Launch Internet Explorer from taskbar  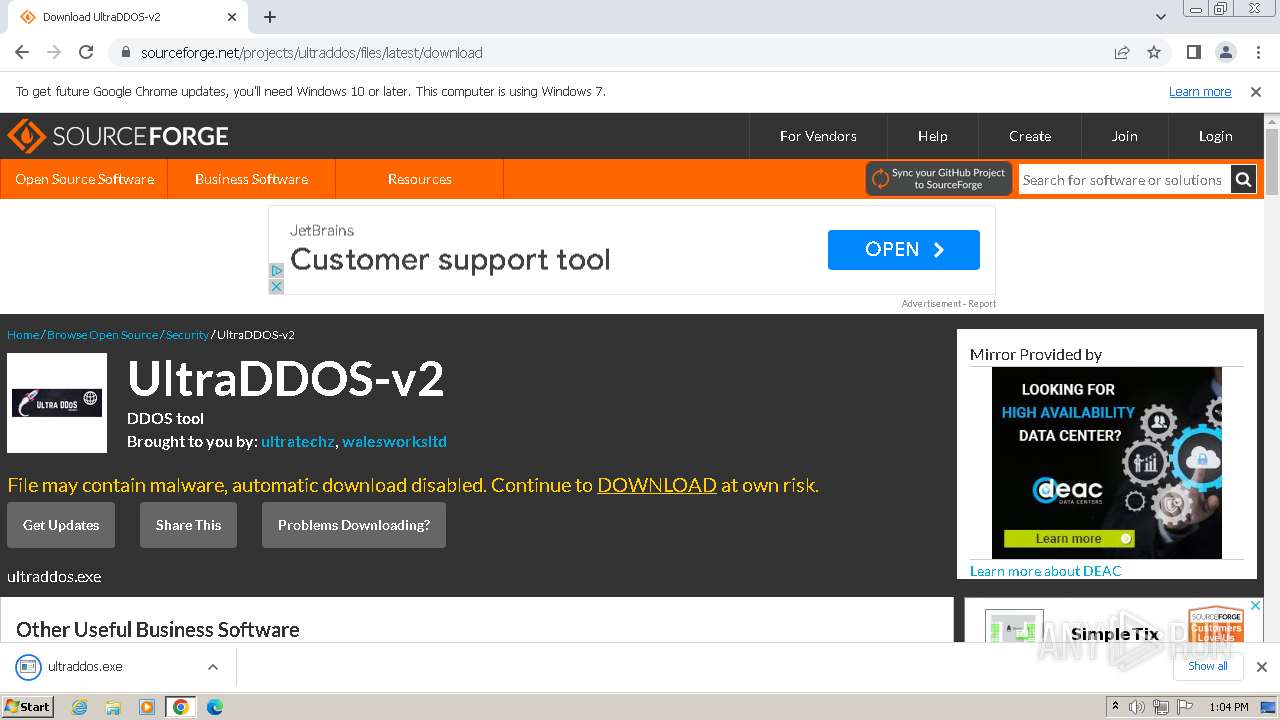80,707
